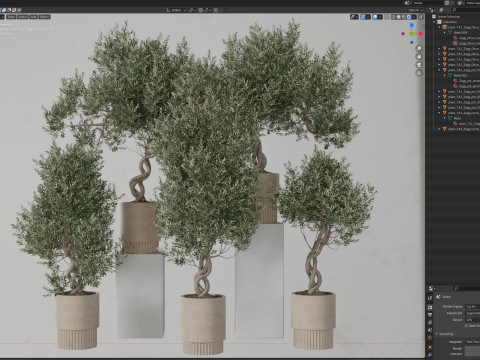Open overlays settings dropdown arrow
Screen dimensions: 480x360
pyautogui.click(x=380, y=17)
